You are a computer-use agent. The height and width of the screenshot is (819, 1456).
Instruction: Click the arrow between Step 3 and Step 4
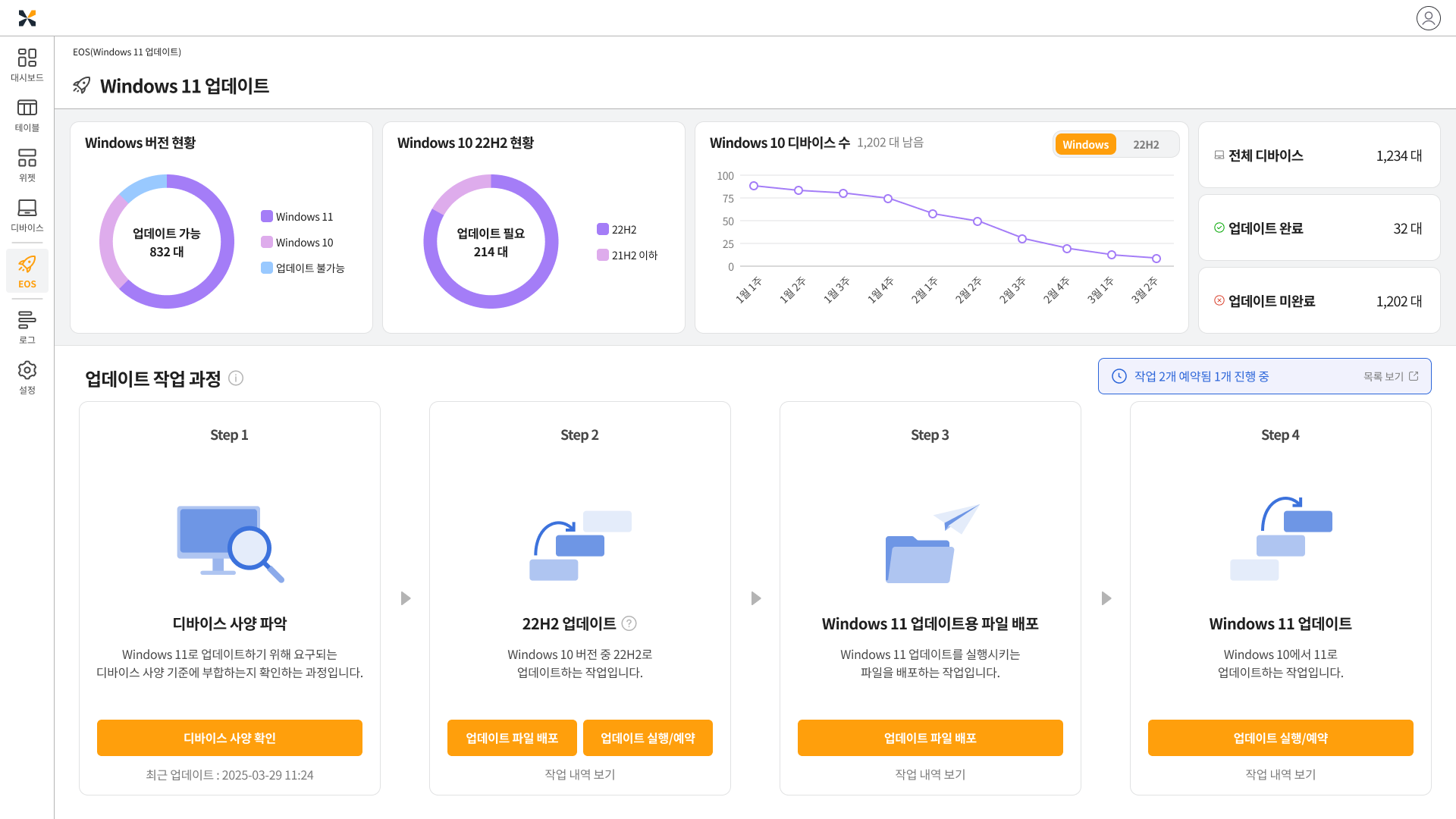(1106, 598)
